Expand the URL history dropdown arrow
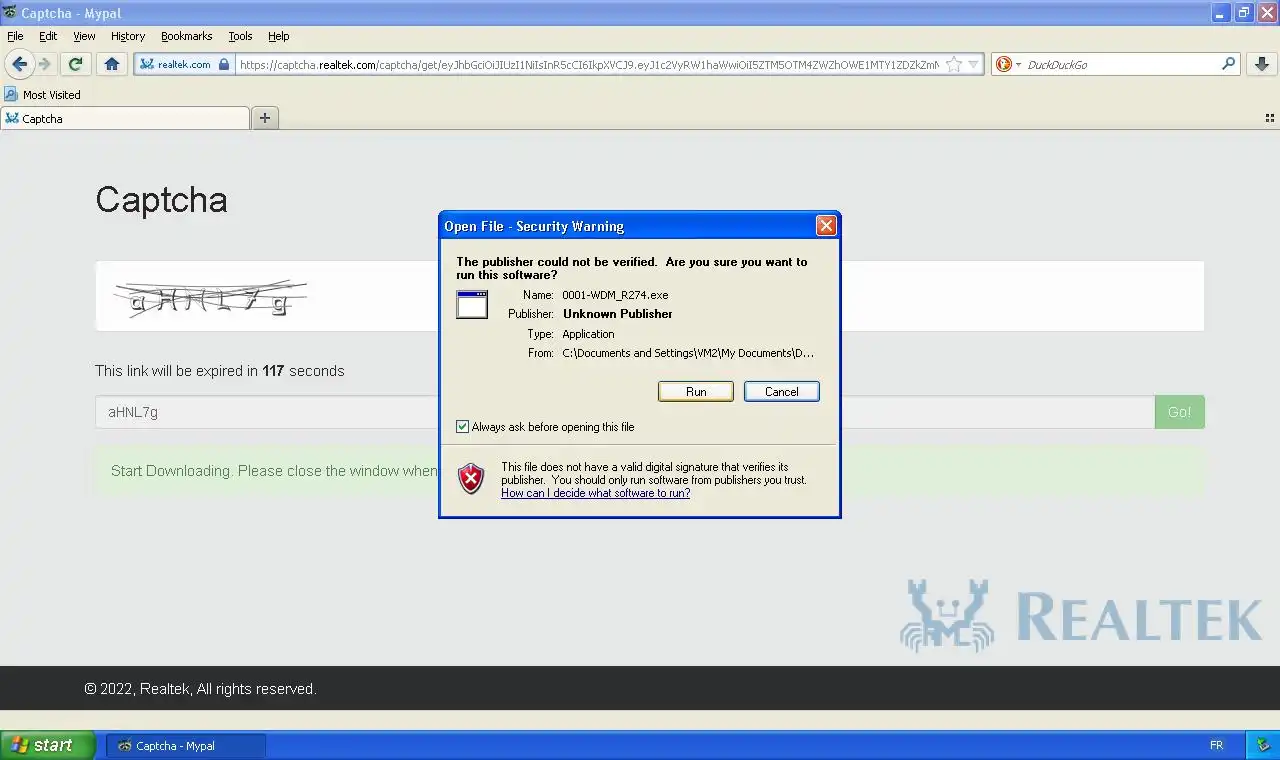 tap(973, 65)
